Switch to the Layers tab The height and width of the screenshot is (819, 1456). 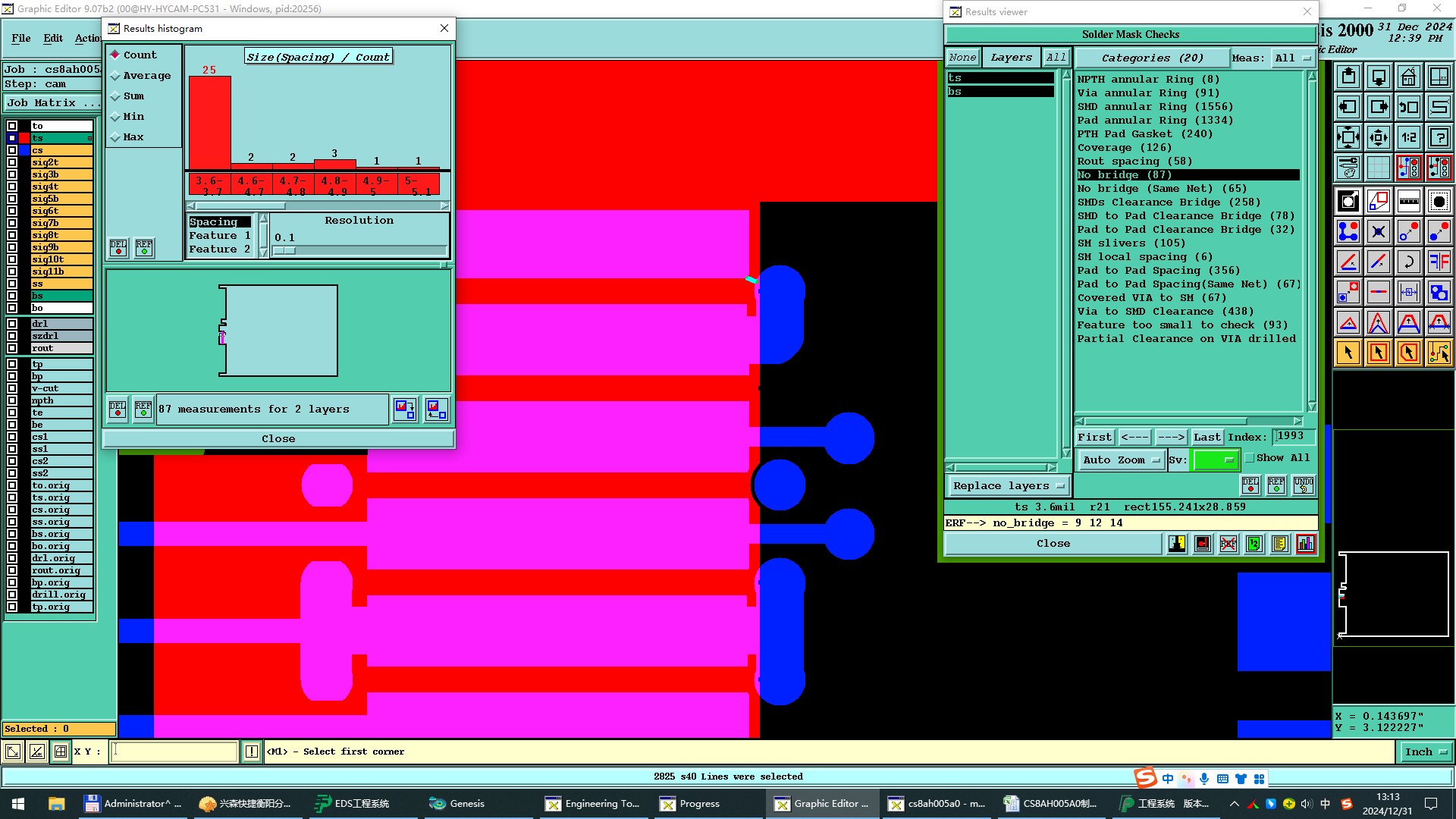(1011, 58)
